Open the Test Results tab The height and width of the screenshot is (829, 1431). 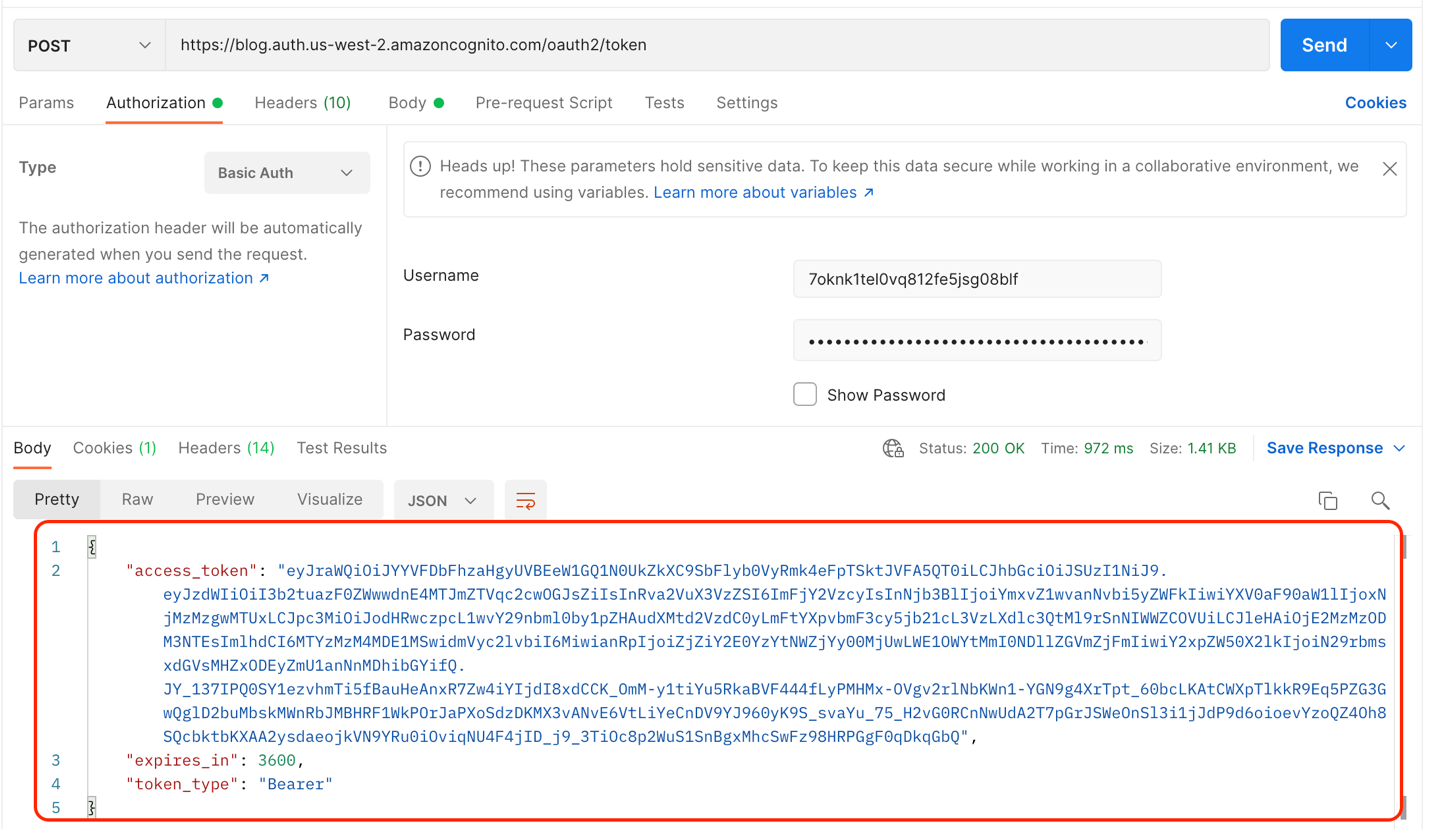coord(342,448)
